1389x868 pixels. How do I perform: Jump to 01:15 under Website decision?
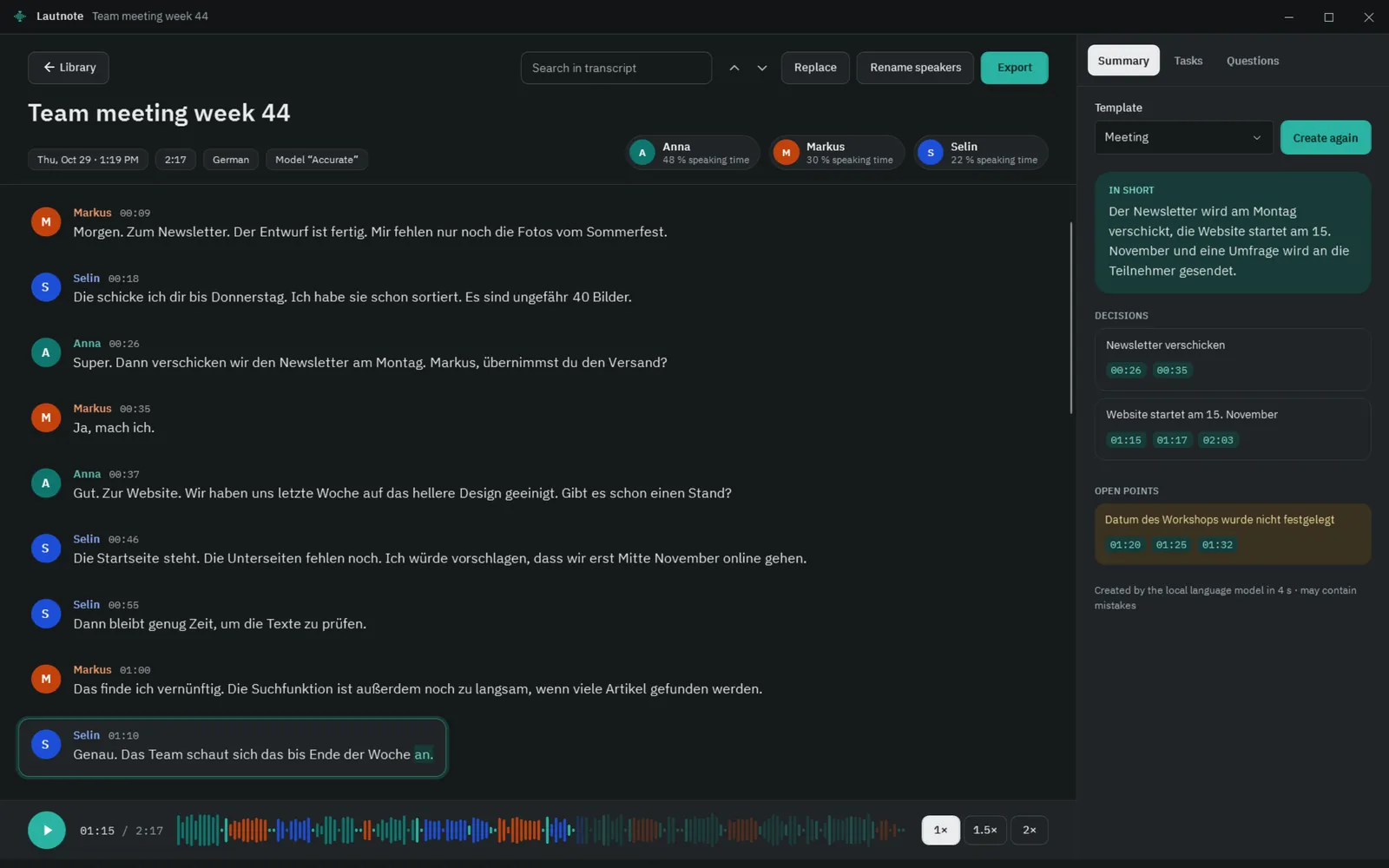pyautogui.click(x=1126, y=440)
